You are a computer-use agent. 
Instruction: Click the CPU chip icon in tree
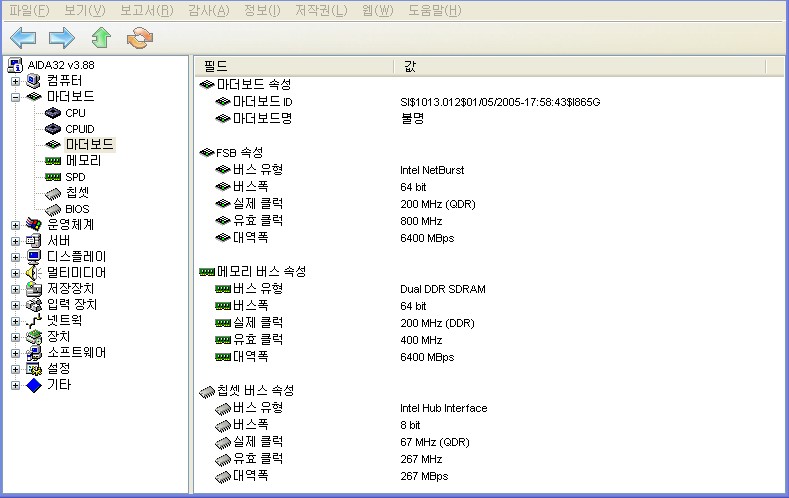[53, 113]
